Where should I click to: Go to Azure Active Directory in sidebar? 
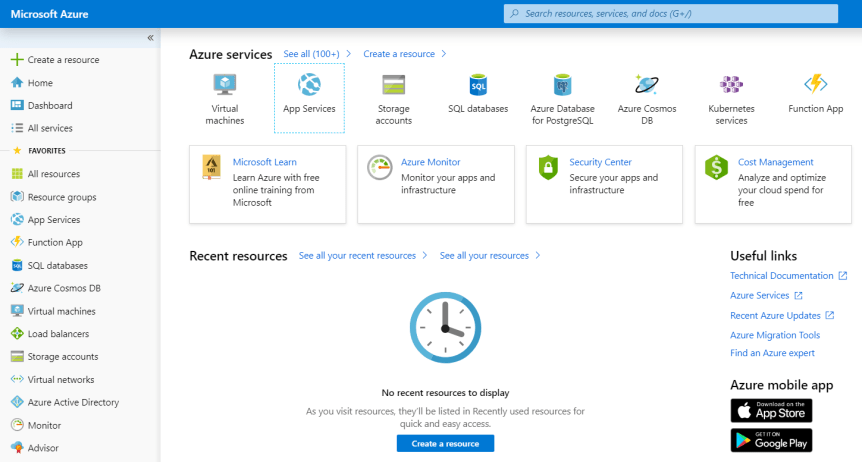72,402
